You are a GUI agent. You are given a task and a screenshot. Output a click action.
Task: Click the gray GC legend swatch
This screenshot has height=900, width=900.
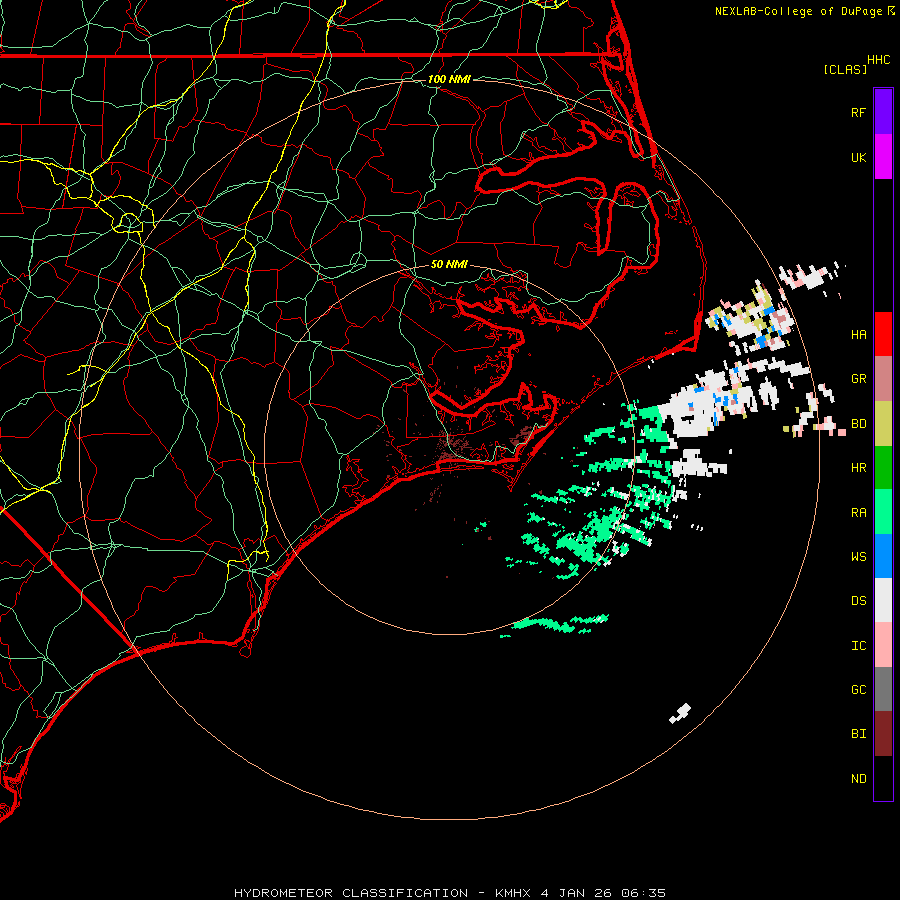tap(883, 689)
